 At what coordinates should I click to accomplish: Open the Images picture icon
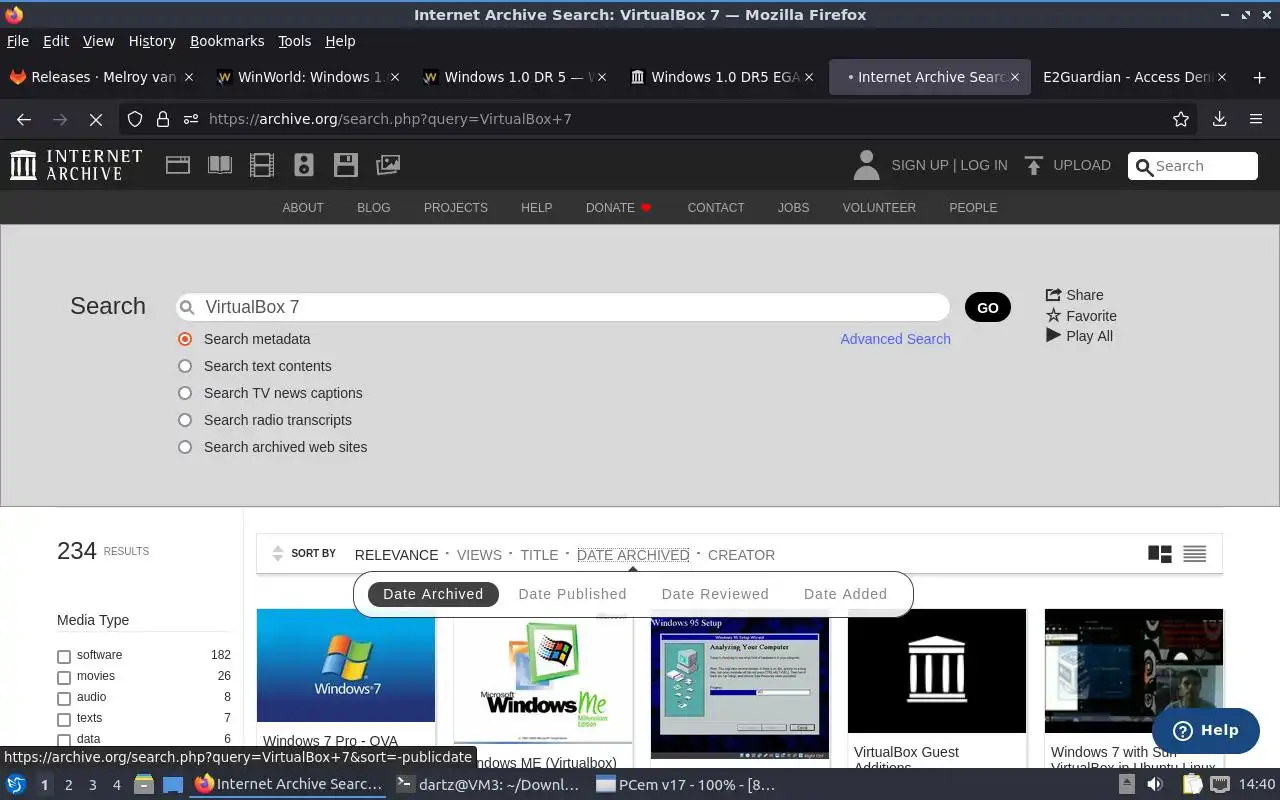pyautogui.click(x=388, y=165)
